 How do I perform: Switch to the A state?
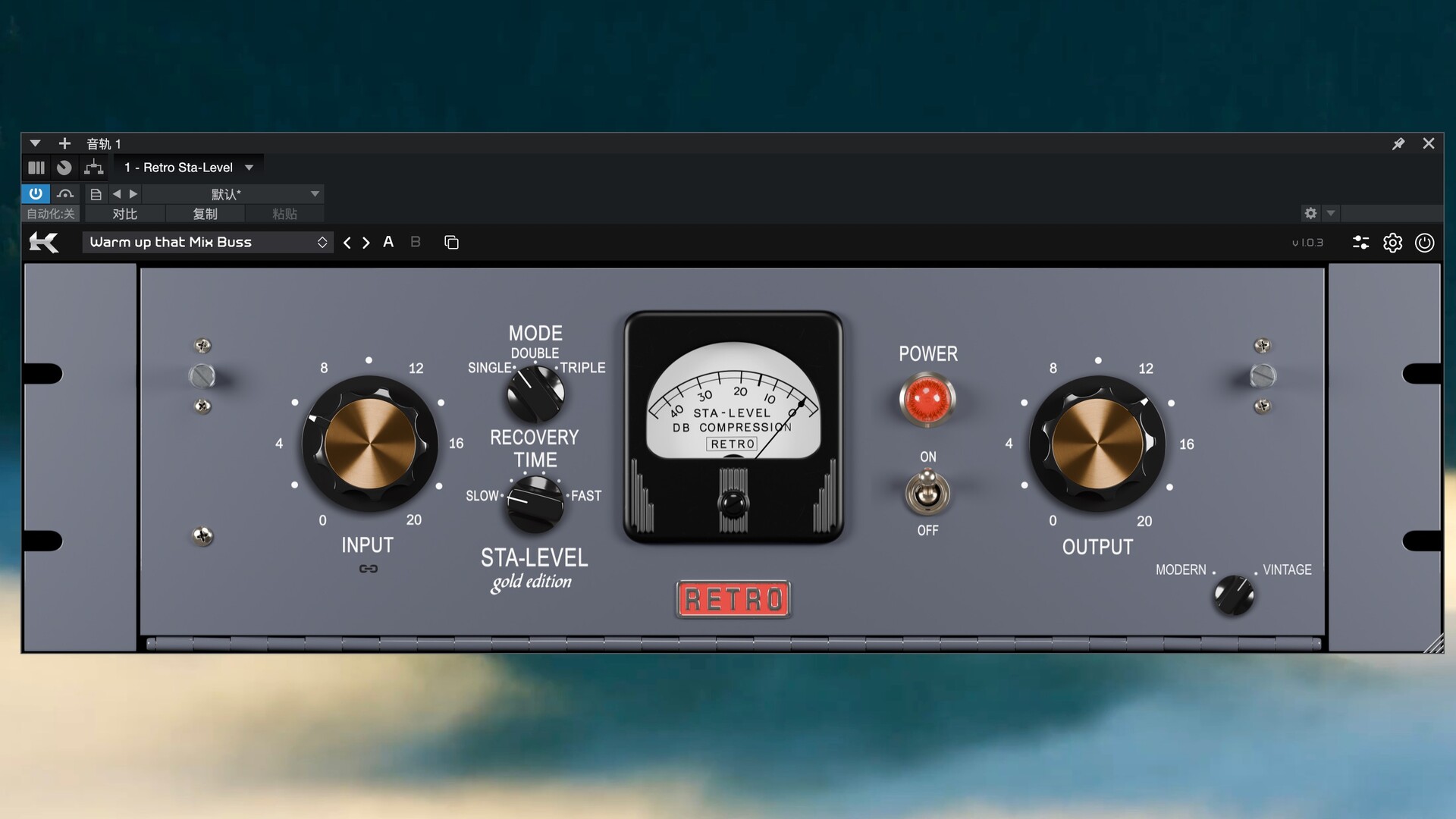[x=388, y=242]
